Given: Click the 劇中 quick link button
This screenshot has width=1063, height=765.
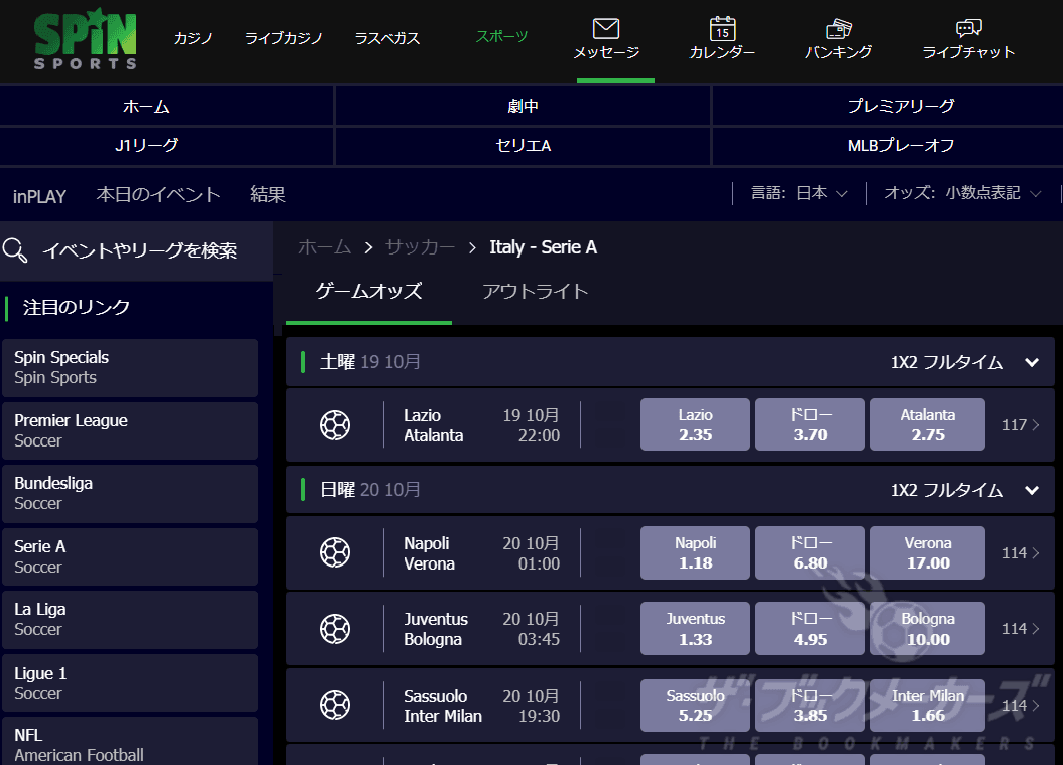Looking at the screenshot, I should 523,106.
